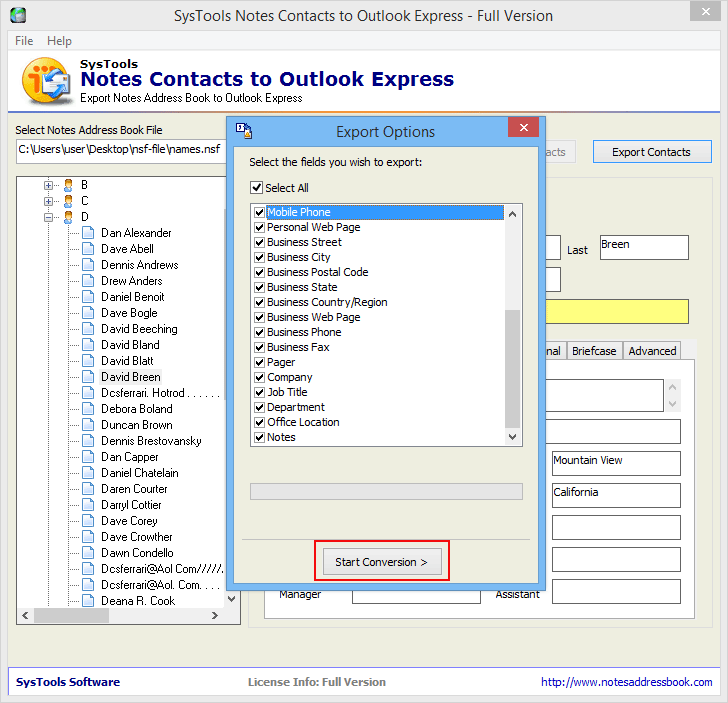Screen dimensions: 728x703
Task: Click the document icon for Daniel Chatelain
Action: [x=88, y=473]
